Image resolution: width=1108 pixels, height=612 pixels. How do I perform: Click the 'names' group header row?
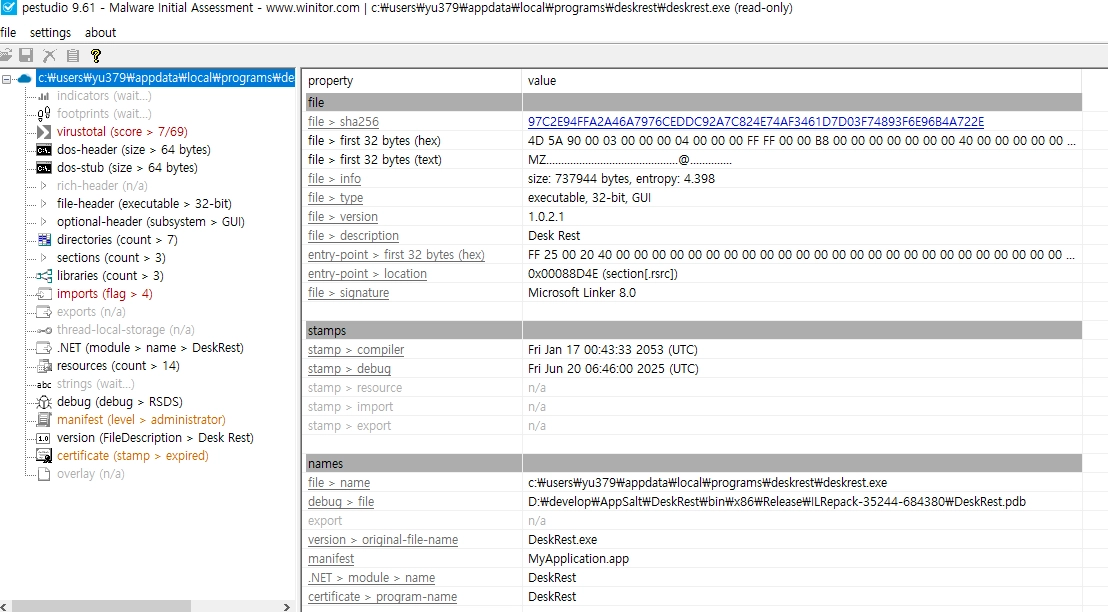point(693,464)
